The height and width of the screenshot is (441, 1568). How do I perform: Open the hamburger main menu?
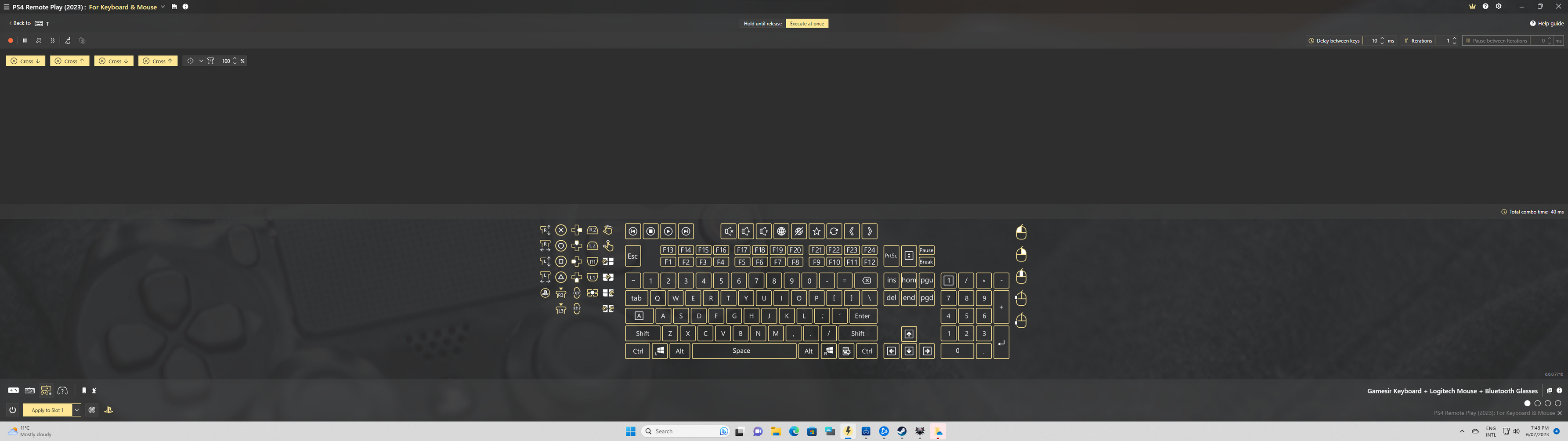click(x=6, y=7)
